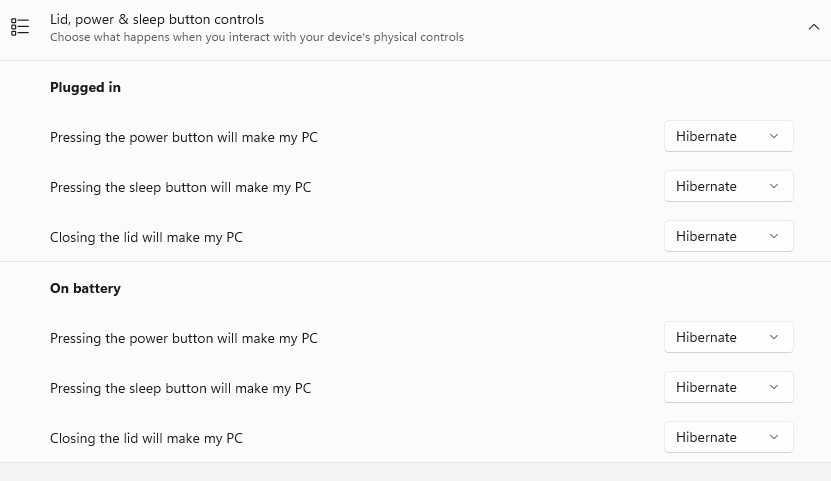
Task: Click the 'On battery' section heading
Action: coord(85,288)
